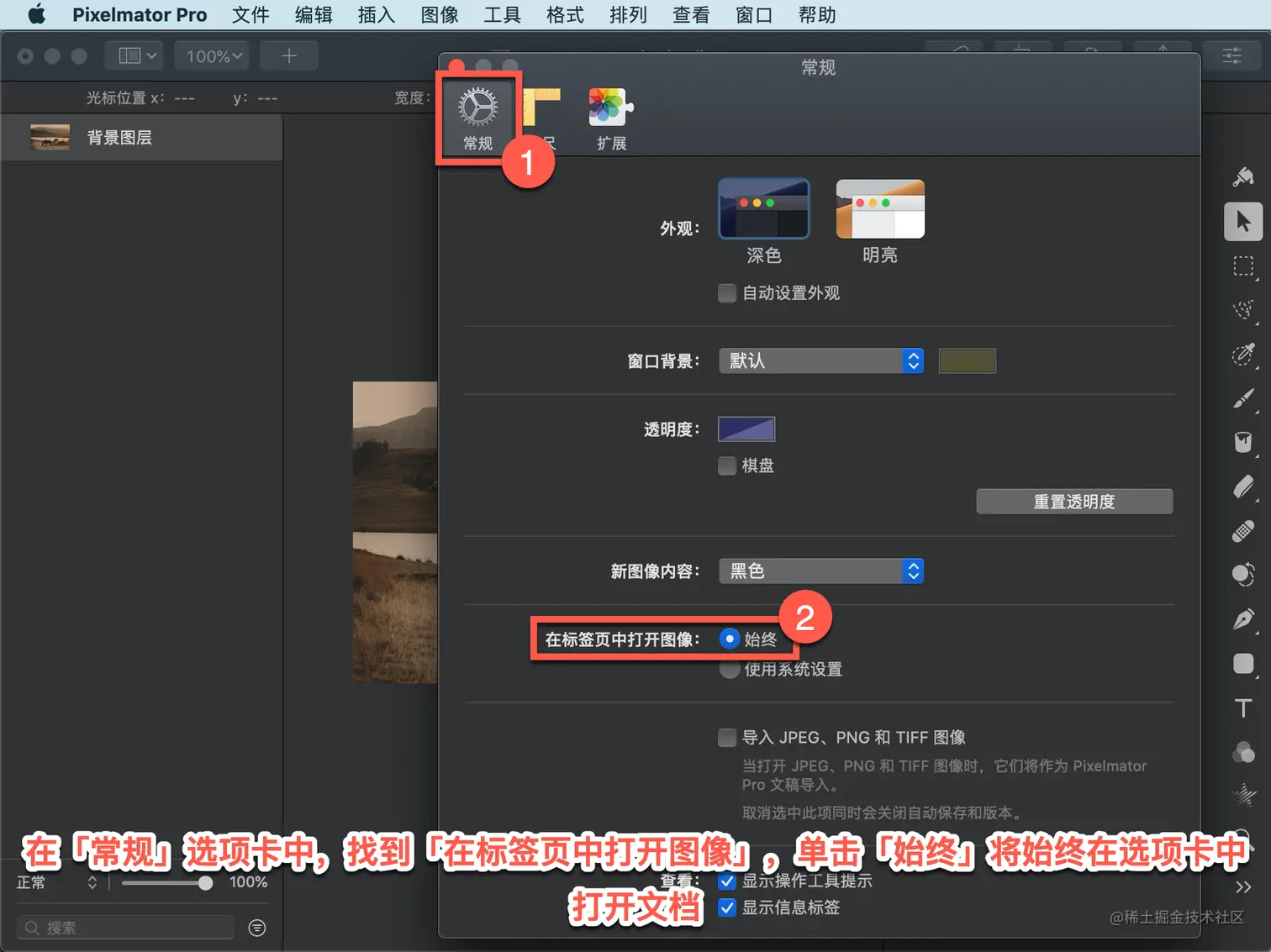This screenshot has height=952, width=1271.
Task: Click the window background color swatch
Action: click(x=968, y=360)
